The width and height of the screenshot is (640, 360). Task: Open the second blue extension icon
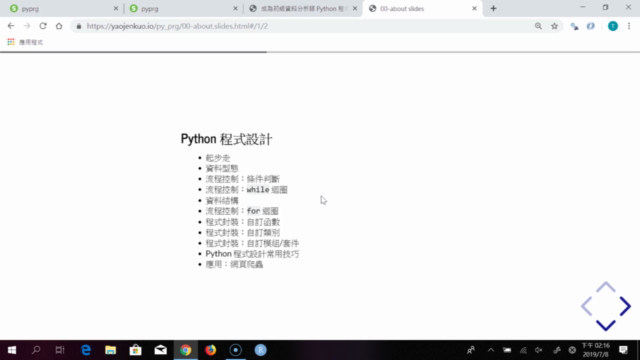(x=591, y=26)
